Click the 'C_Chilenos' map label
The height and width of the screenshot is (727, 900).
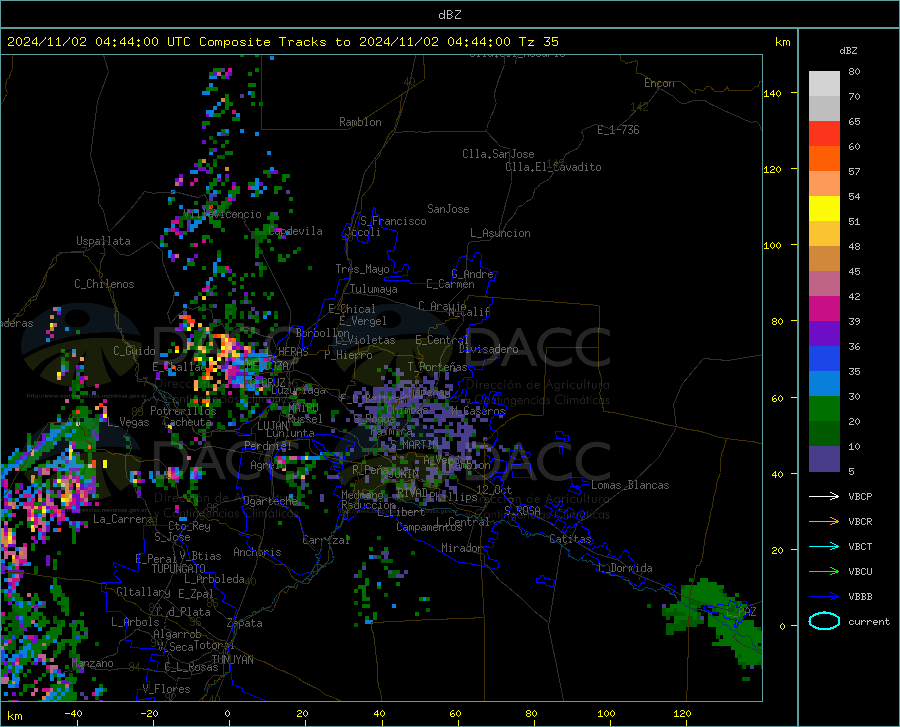tap(104, 284)
